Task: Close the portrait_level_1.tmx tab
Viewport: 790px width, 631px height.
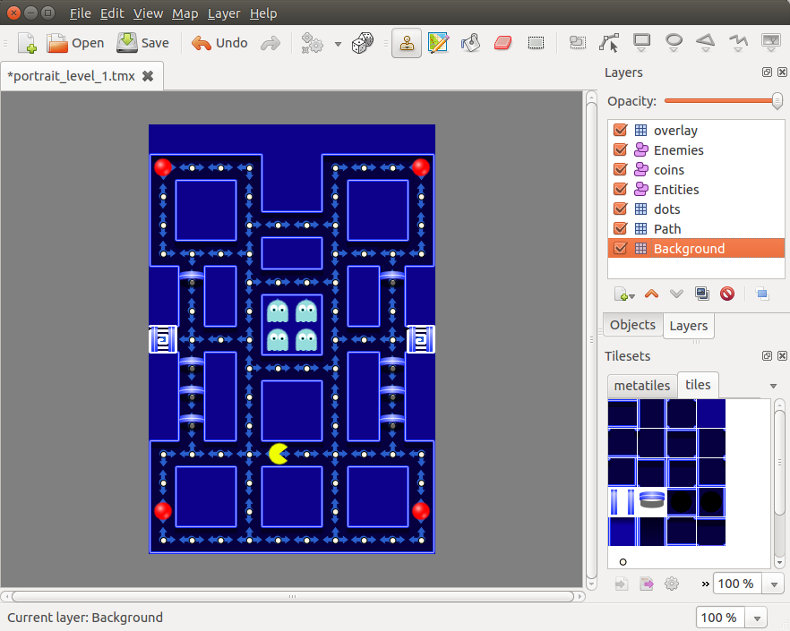Action: [x=148, y=76]
